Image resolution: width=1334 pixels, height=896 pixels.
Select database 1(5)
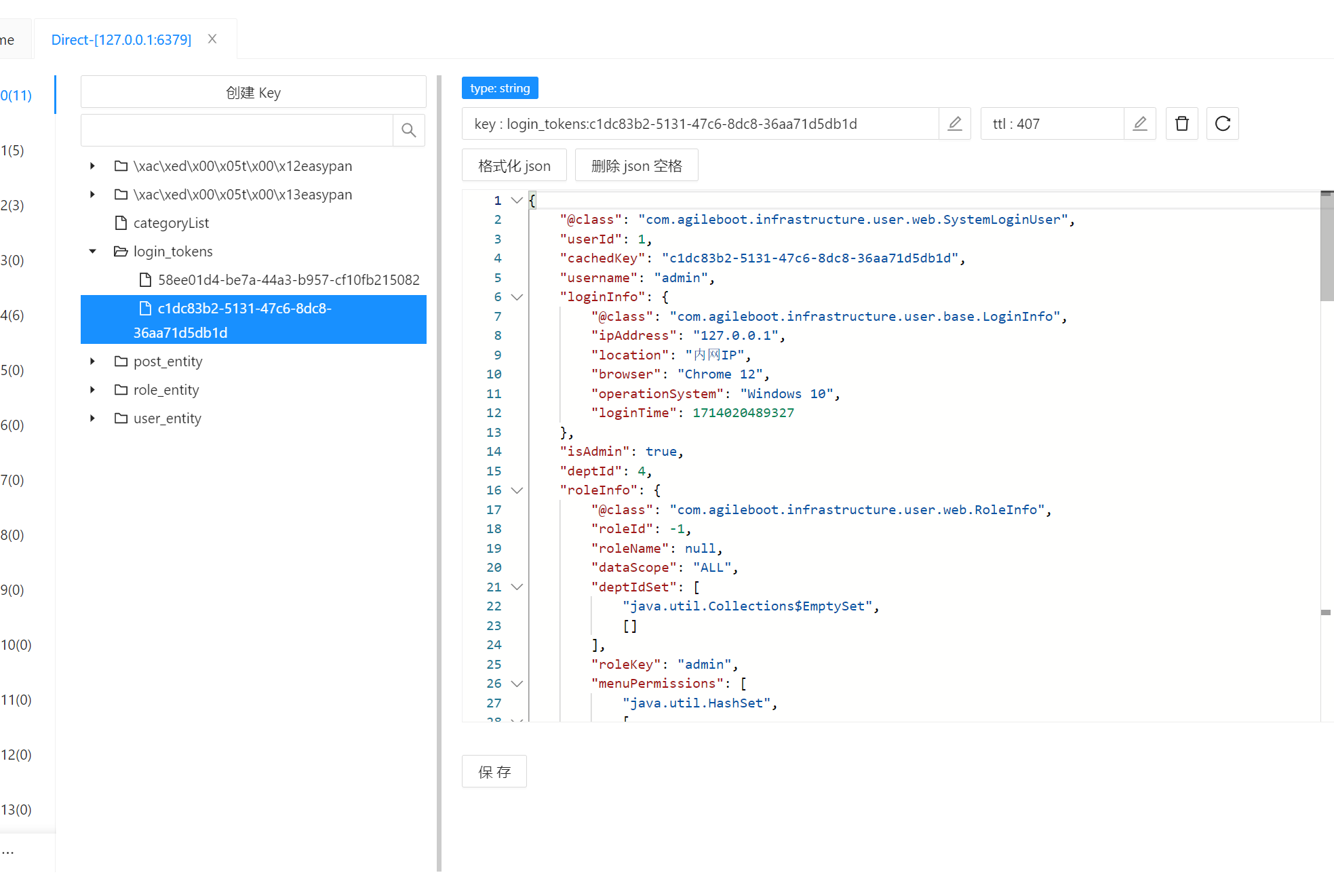(x=12, y=150)
